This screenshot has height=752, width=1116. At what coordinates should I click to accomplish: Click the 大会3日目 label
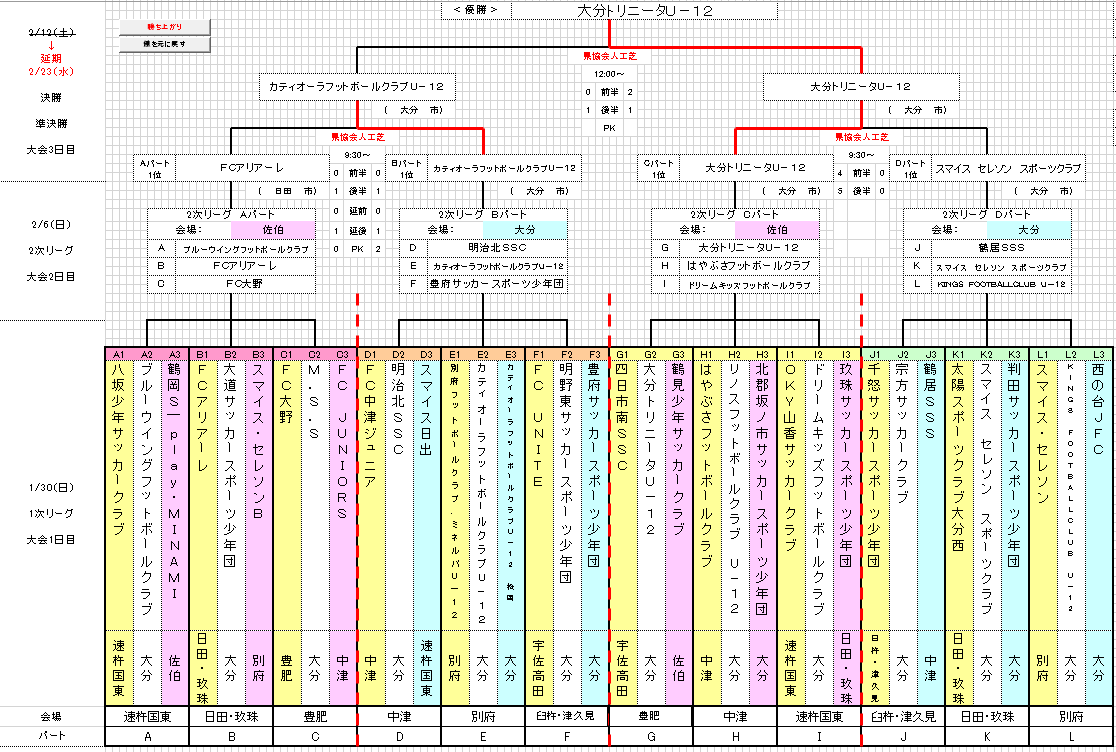click(x=51, y=149)
